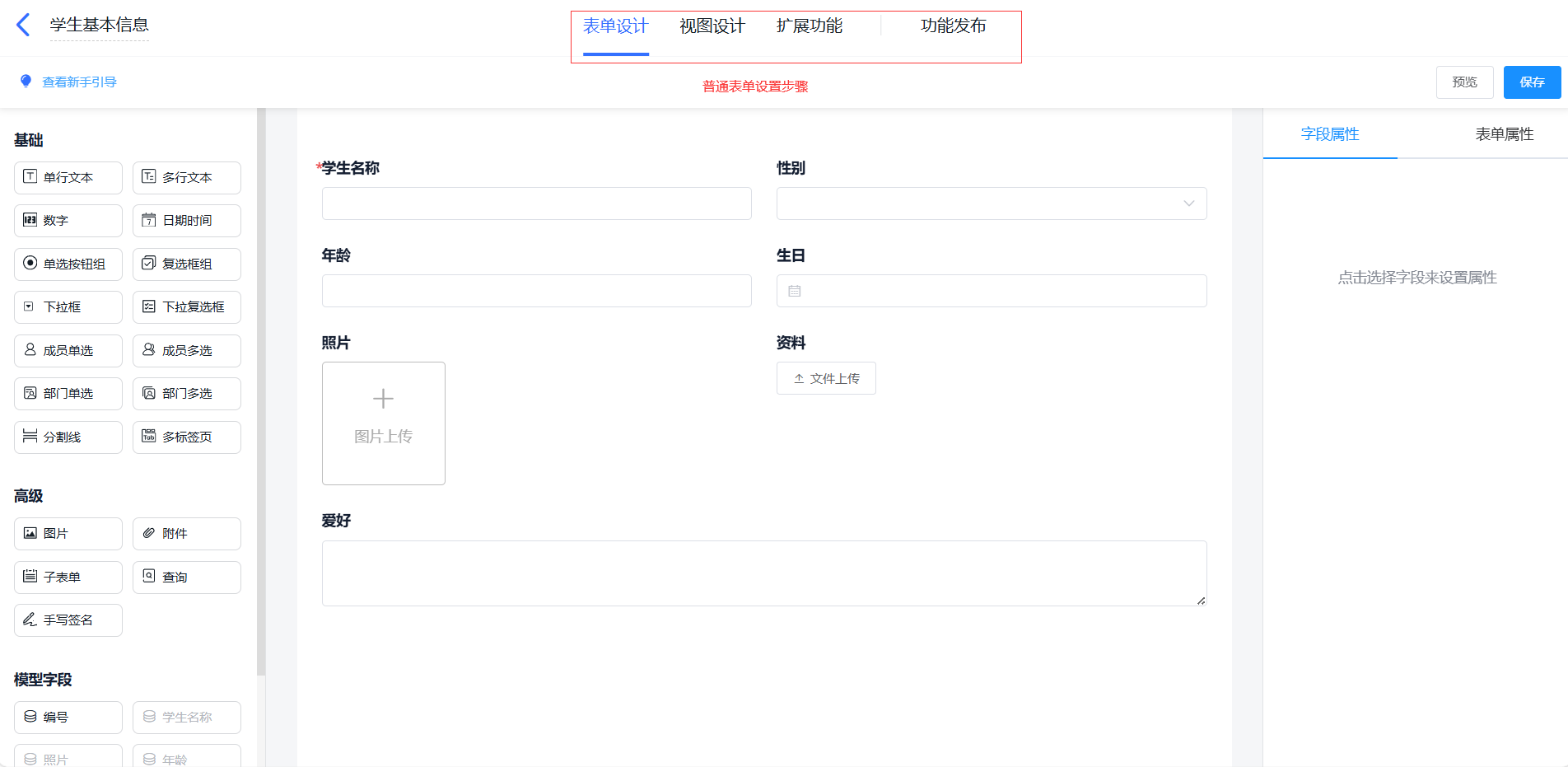Viewport: 1568px width, 767px height.
Task: Add the 编号 model field
Action: click(x=68, y=718)
